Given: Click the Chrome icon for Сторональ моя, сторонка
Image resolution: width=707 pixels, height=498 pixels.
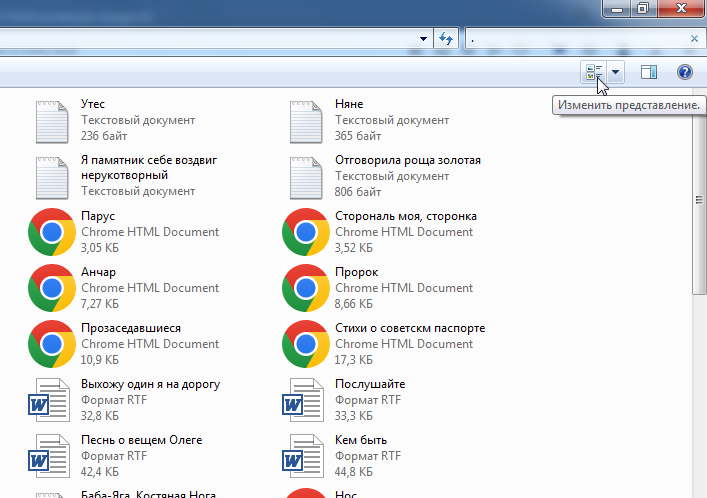Looking at the screenshot, I should [306, 232].
